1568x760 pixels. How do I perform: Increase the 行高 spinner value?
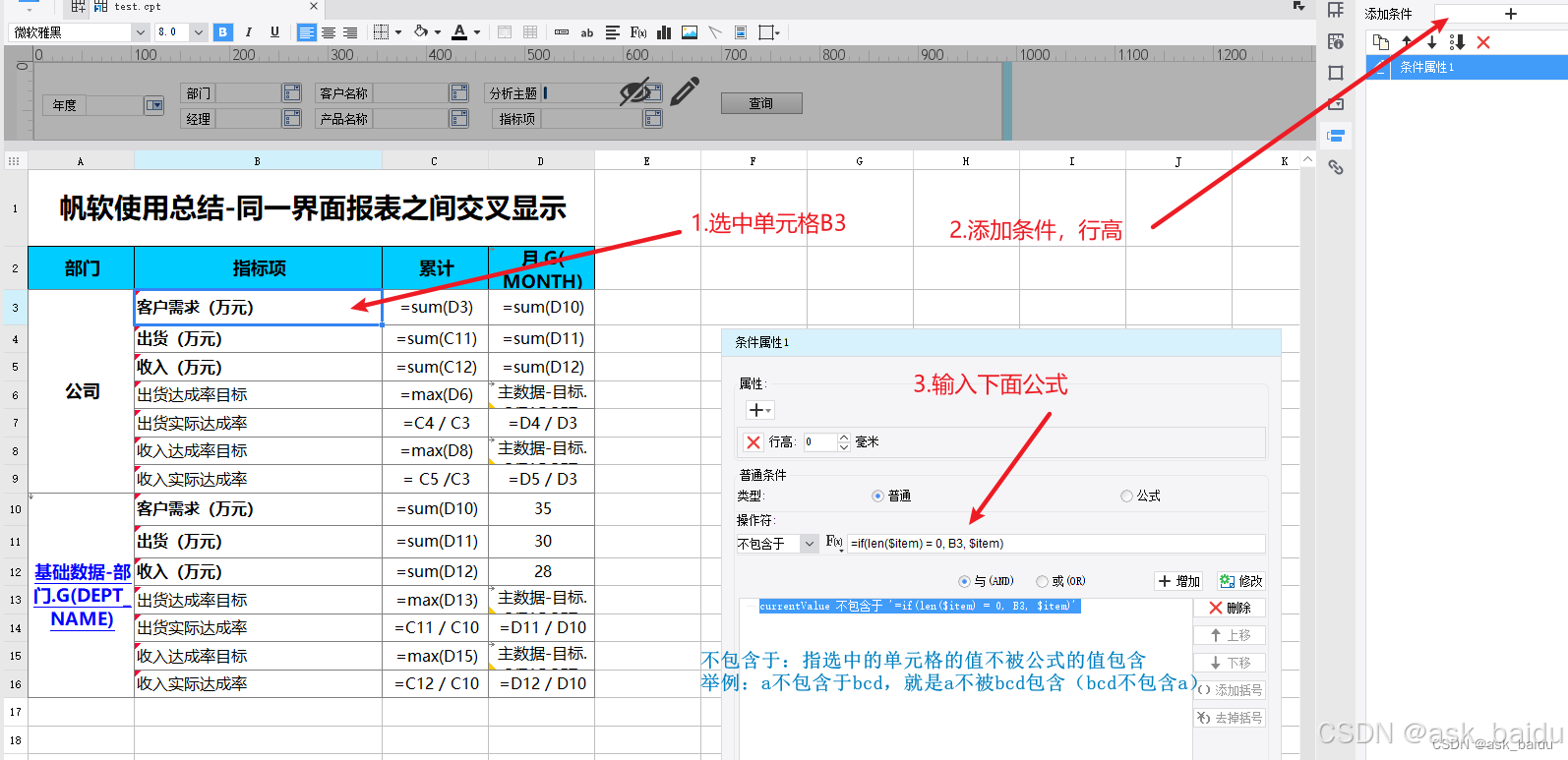[x=844, y=438]
